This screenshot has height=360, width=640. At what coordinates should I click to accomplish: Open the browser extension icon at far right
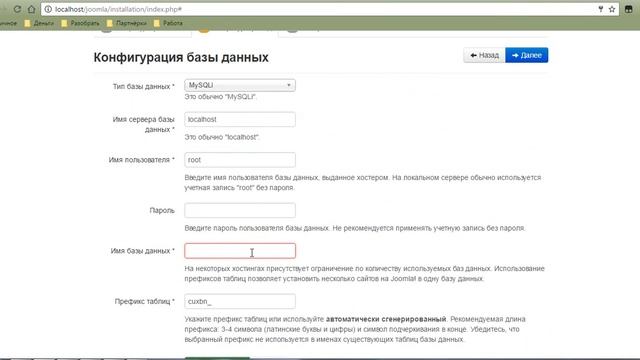point(629,9)
